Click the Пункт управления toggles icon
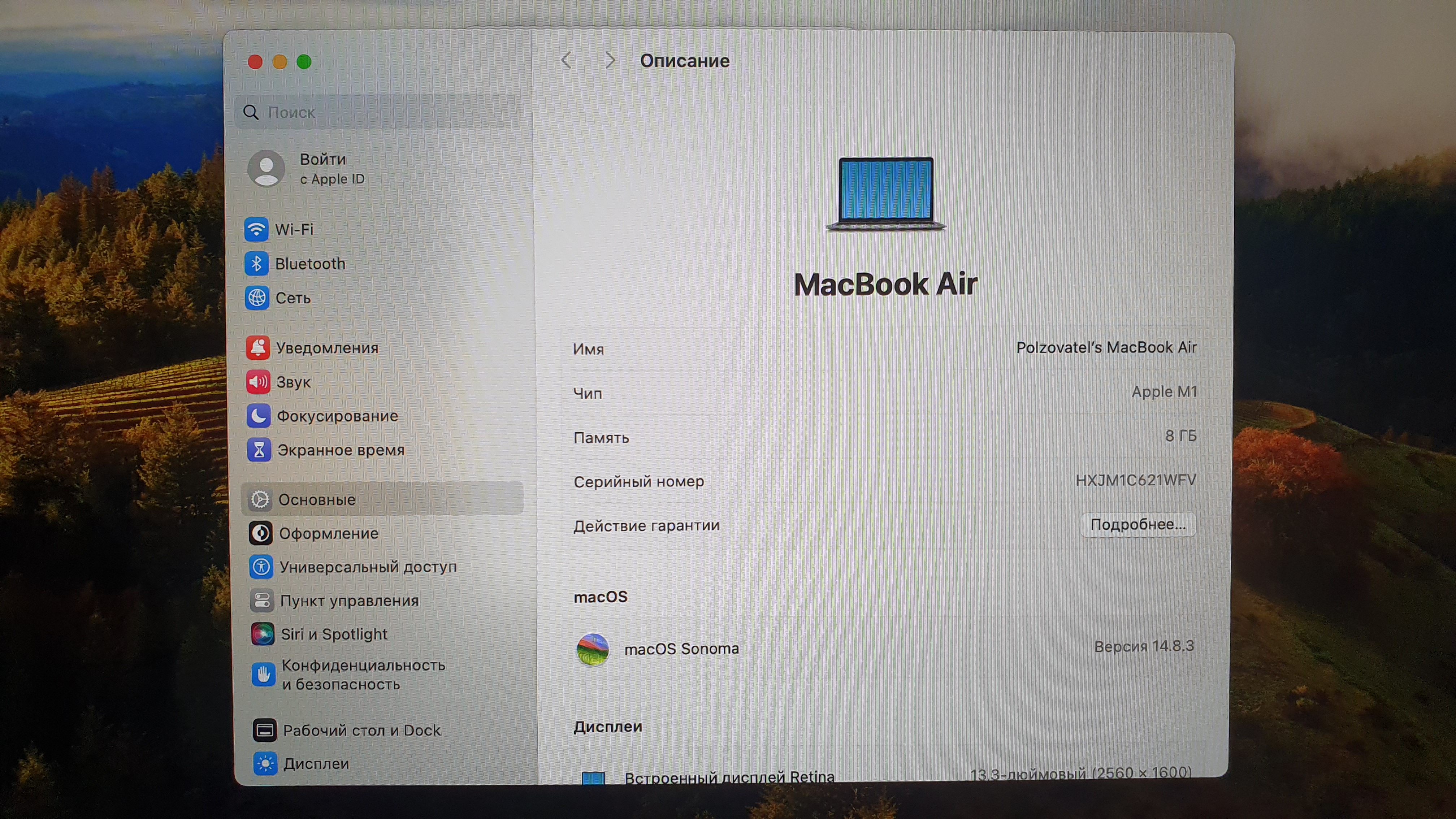Viewport: 1456px width, 819px height. pos(262,600)
